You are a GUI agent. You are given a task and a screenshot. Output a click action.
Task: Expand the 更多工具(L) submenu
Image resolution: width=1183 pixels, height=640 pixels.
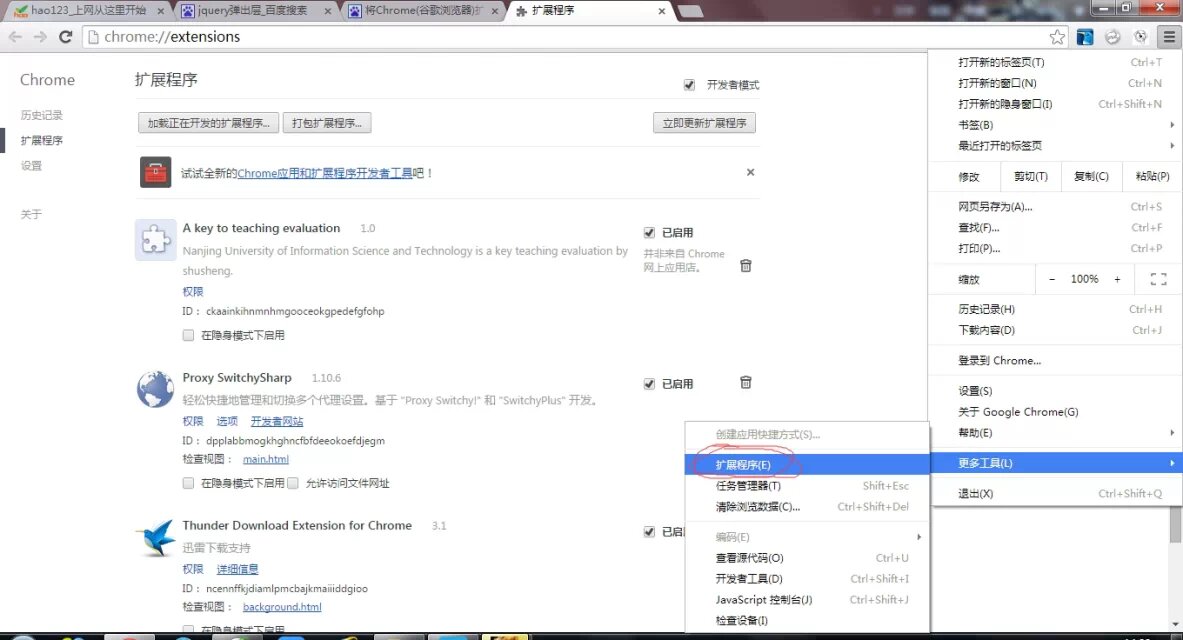1055,463
